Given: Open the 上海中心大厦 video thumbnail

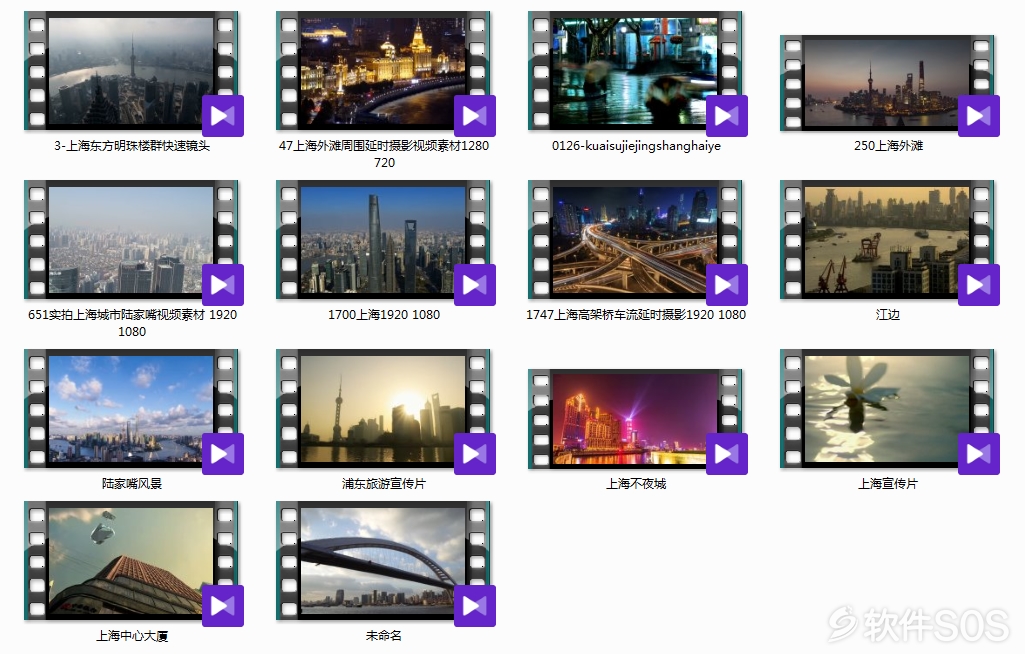Looking at the screenshot, I should coord(131,560).
